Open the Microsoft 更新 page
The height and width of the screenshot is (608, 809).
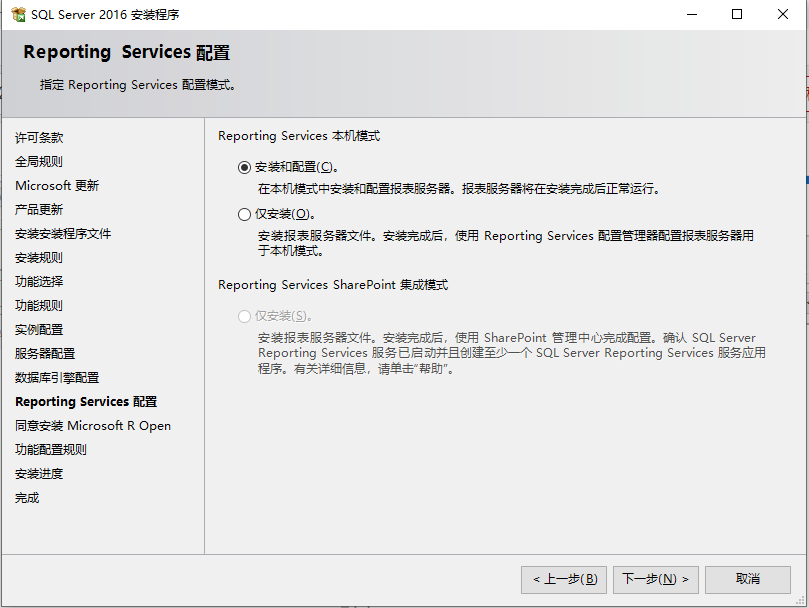click(56, 185)
